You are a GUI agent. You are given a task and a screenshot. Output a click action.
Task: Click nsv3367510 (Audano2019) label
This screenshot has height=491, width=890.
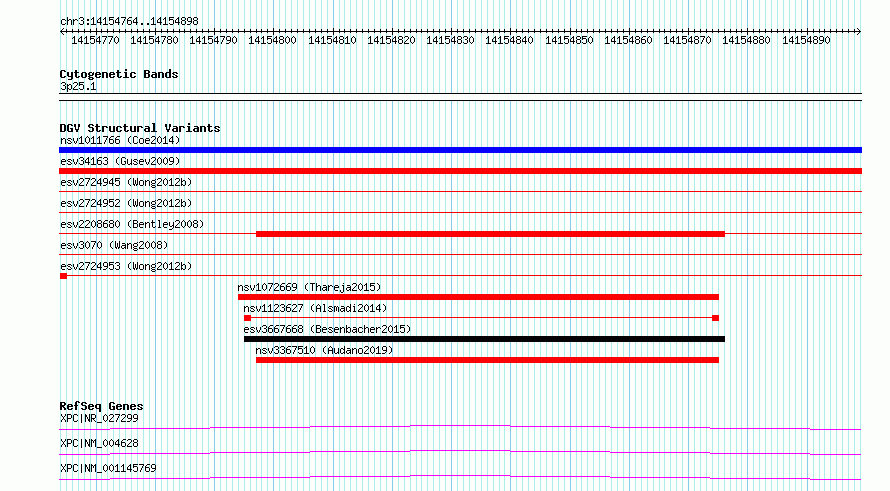point(324,350)
